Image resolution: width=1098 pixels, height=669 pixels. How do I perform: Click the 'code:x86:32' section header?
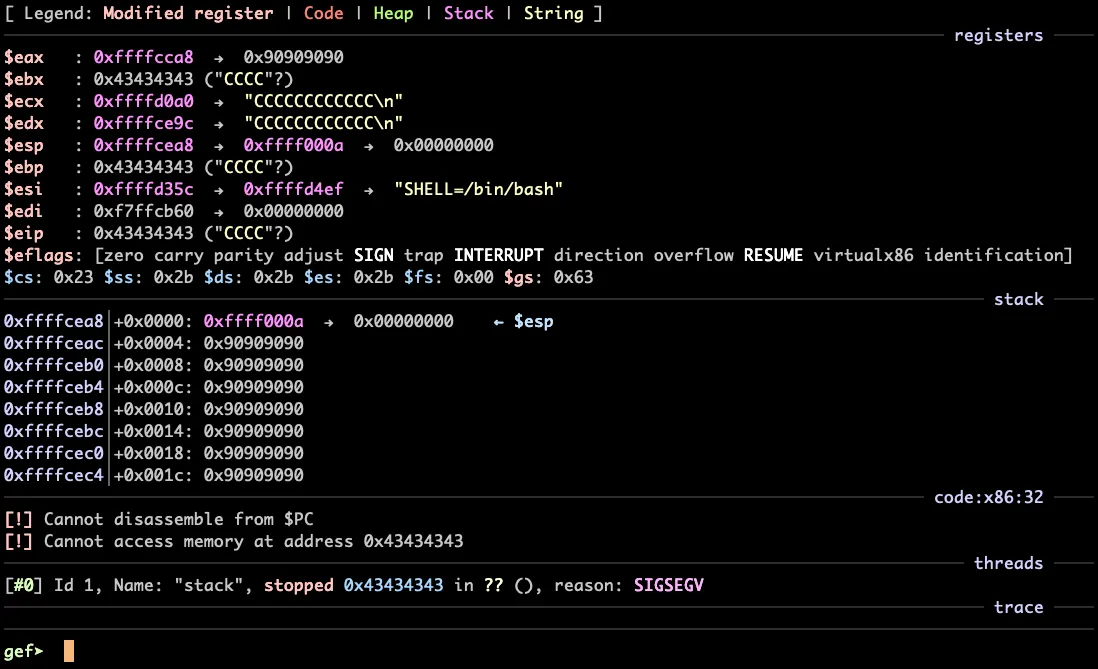click(x=988, y=497)
